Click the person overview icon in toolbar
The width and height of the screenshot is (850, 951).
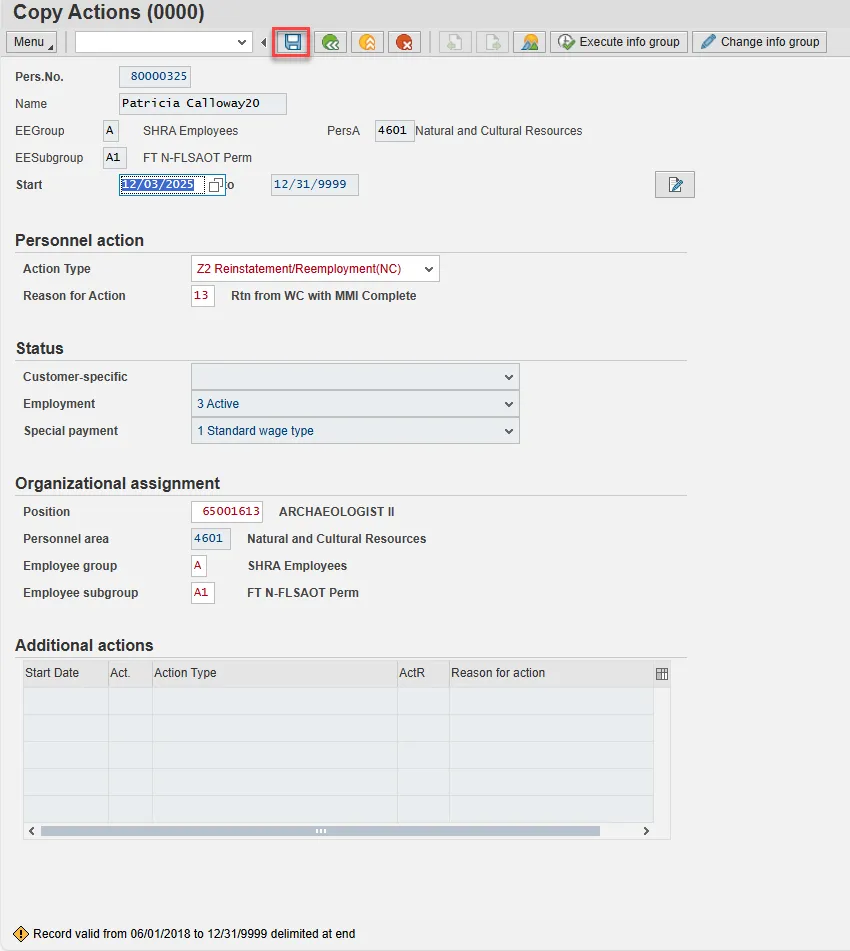tap(527, 42)
